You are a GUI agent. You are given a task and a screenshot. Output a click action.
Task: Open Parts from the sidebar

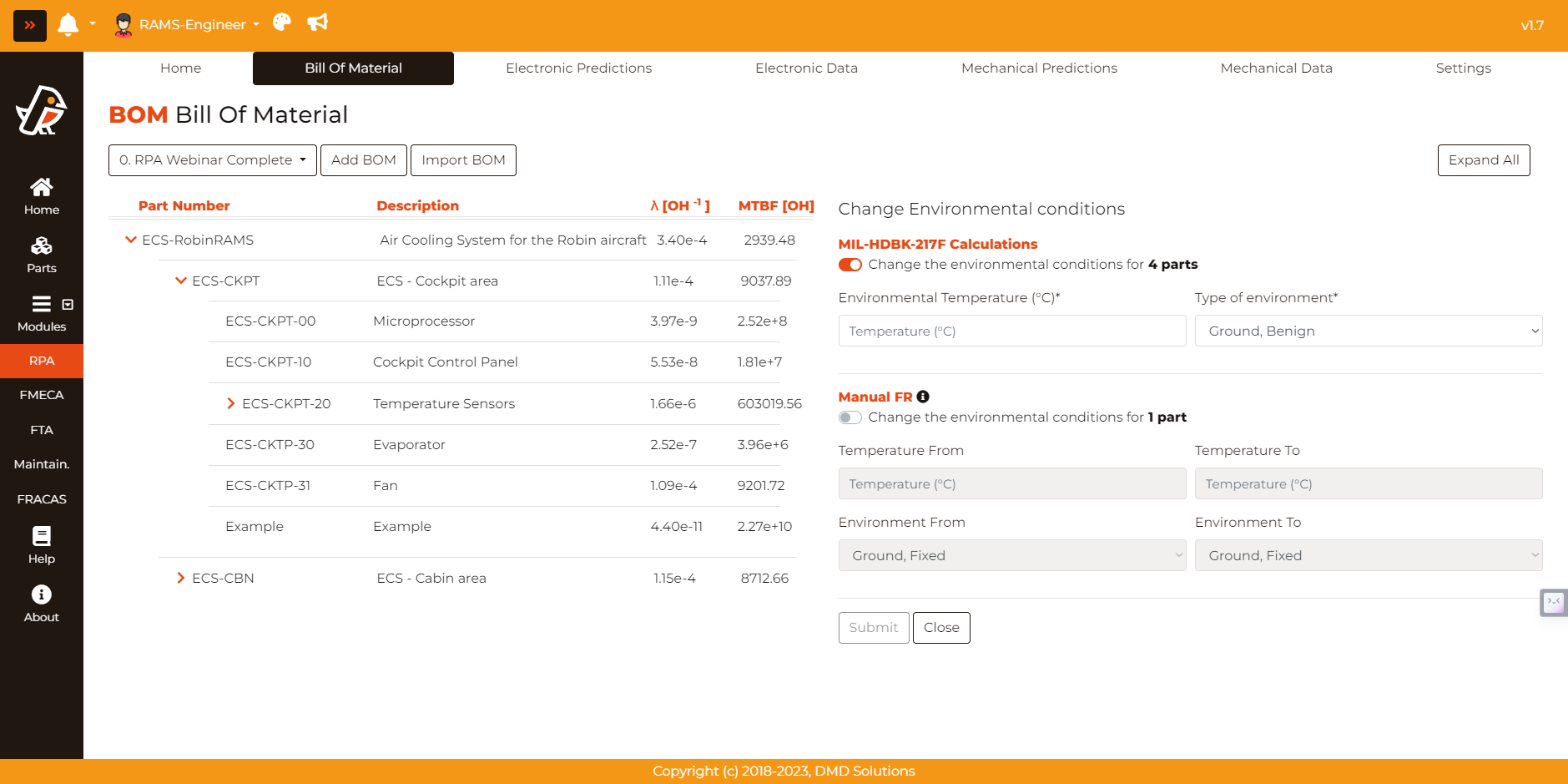42,255
